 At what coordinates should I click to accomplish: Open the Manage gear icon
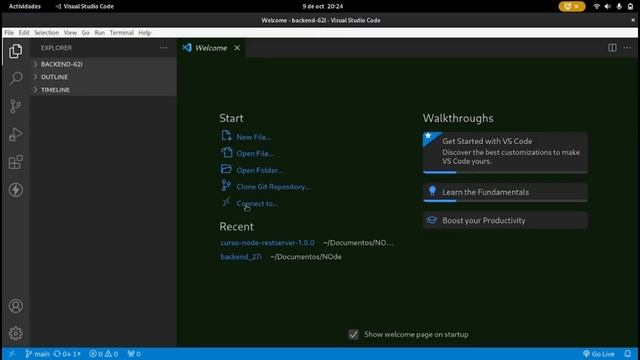[x=16, y=333]
